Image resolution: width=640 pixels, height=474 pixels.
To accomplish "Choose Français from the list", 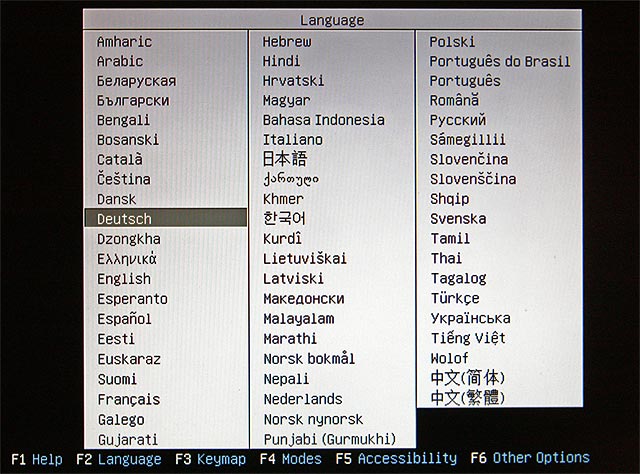I will (x=129, y=400).
